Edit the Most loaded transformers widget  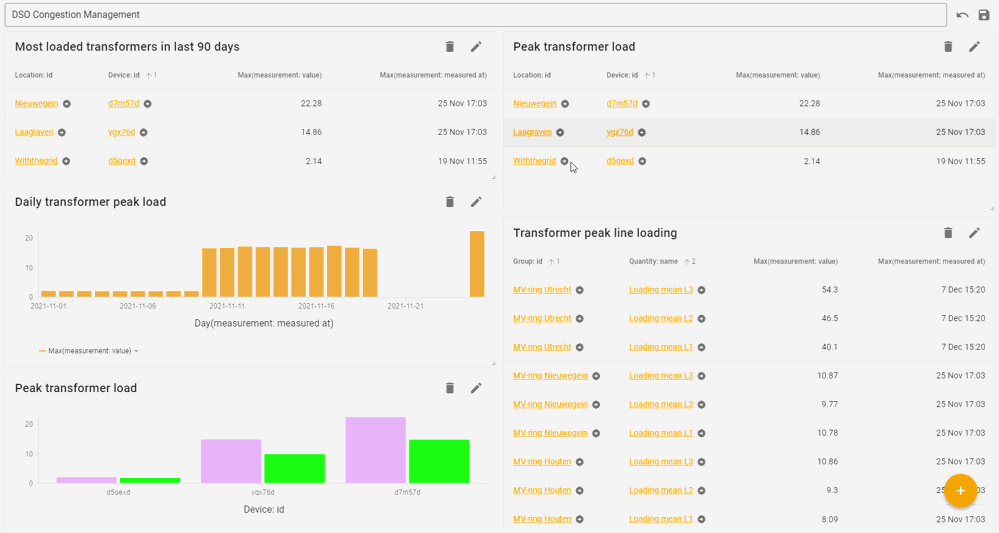(x=476, y=47)
